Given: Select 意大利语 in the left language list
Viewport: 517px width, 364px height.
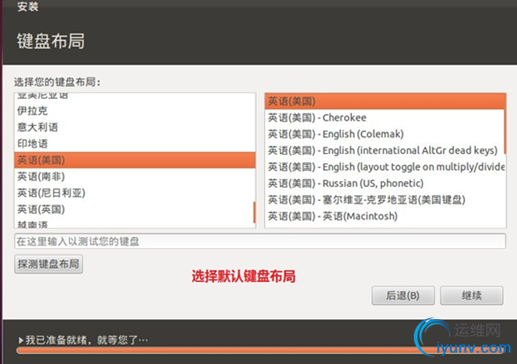Looking at the screenshot, I should point(134,127).
